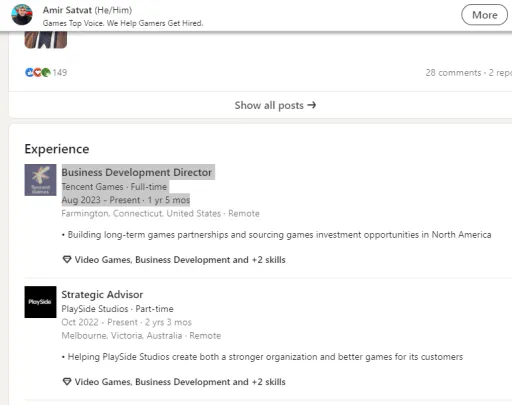Viewport: 512px width, 405px height.
Task: Click the skills diamond icon for Tencent role
Action: (67, 259)
